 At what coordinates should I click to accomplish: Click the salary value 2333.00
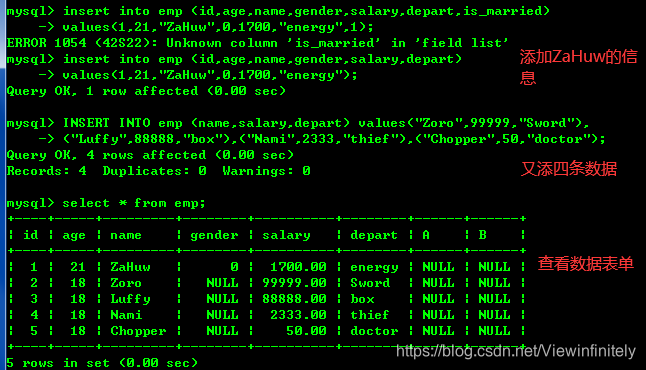click(x=298, y=315)
